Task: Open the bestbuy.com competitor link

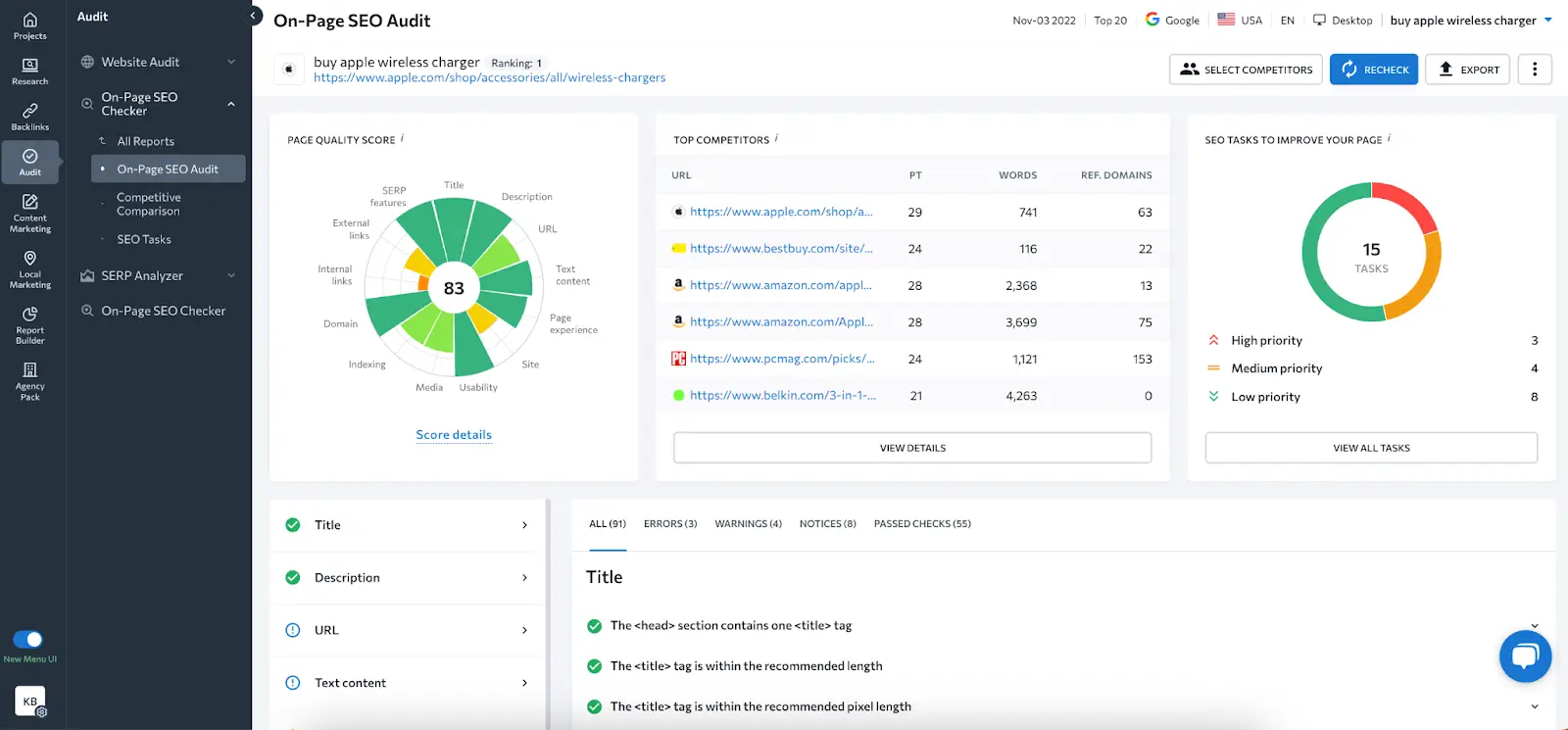Action: click(781, 249)
